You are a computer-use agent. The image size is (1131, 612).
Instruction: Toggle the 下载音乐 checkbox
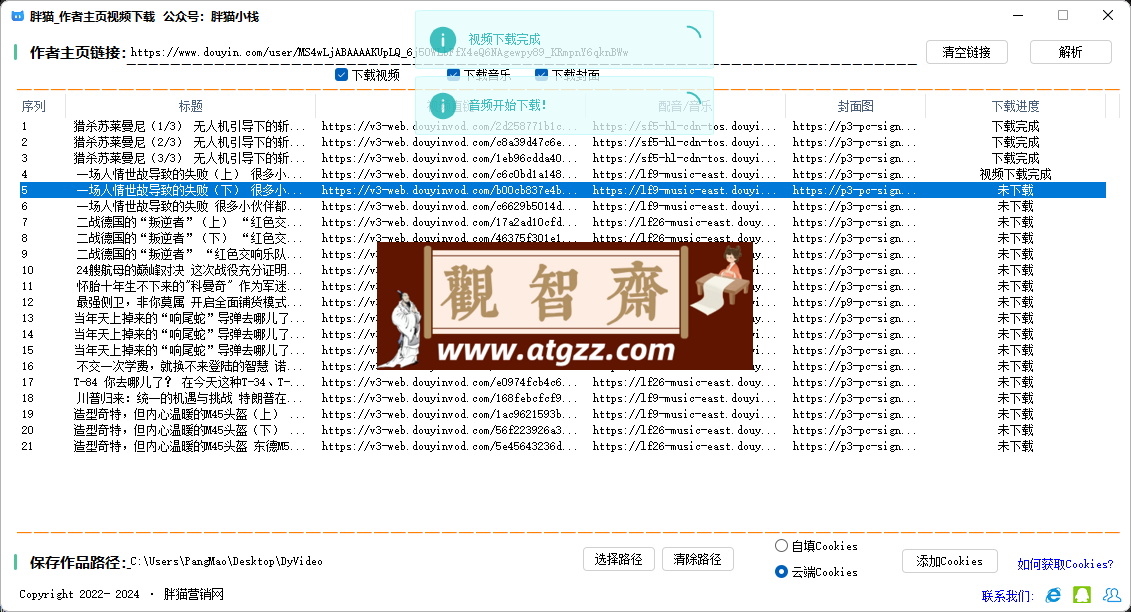coord(453,74)
